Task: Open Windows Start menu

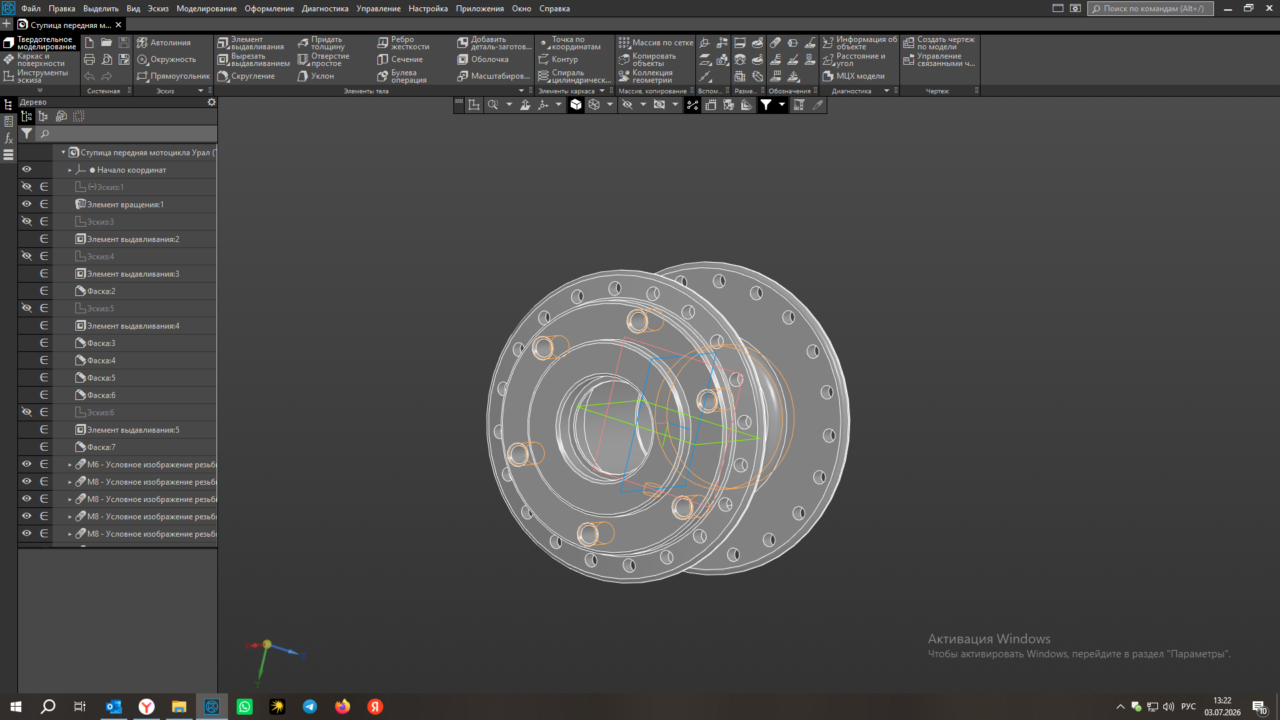Action: coord(15,706)
